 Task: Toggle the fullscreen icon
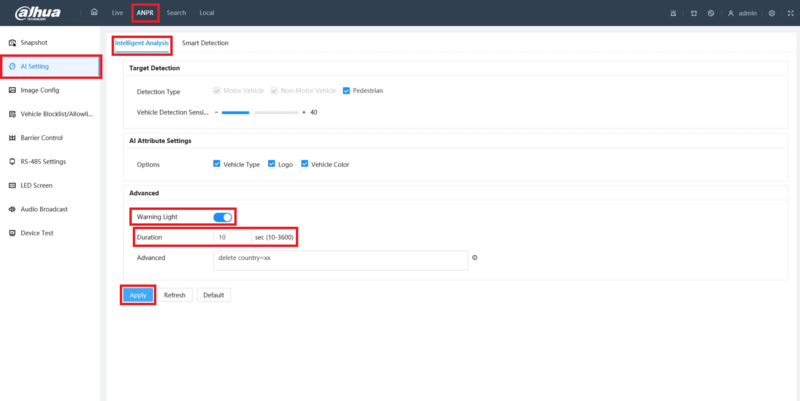(790, 13)
